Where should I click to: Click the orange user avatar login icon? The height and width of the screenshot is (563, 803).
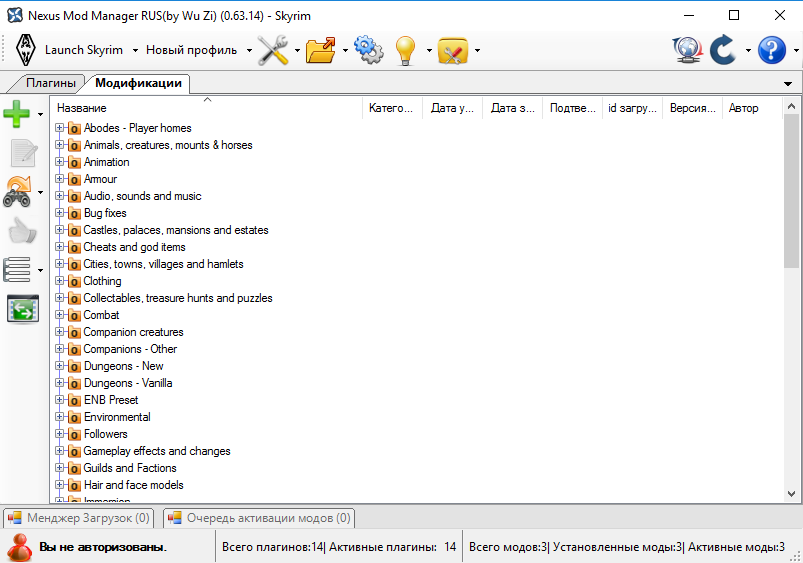point(20,547)
